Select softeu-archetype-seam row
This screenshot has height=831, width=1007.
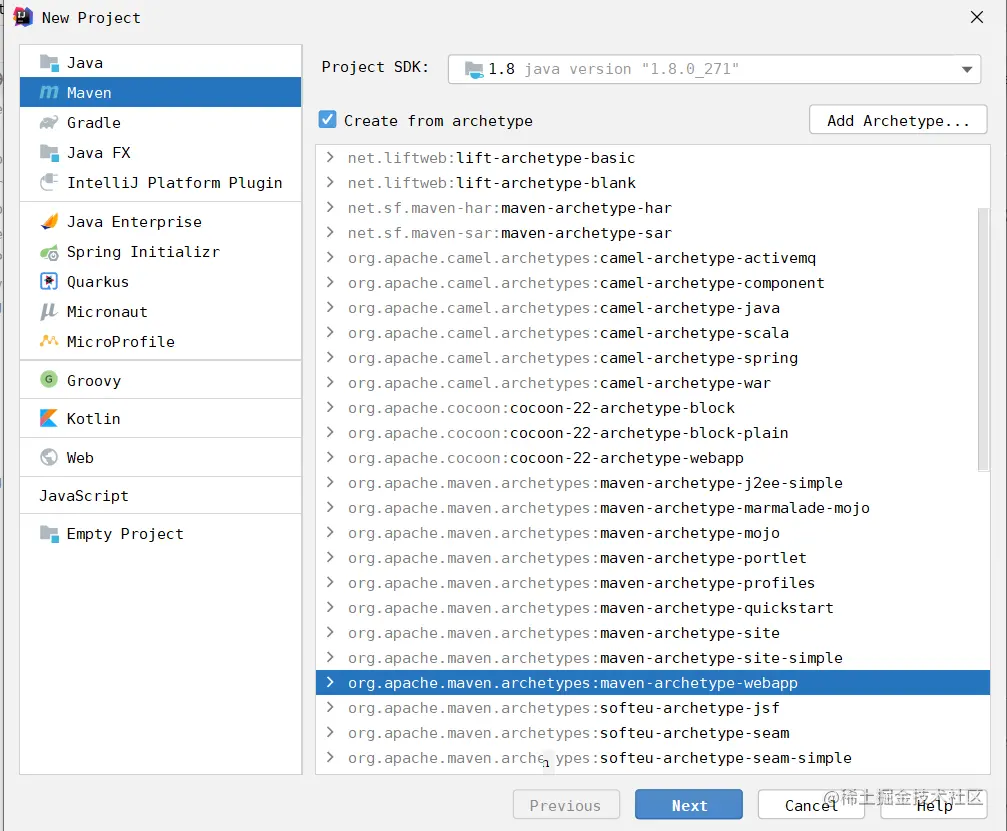pos(652,733)
